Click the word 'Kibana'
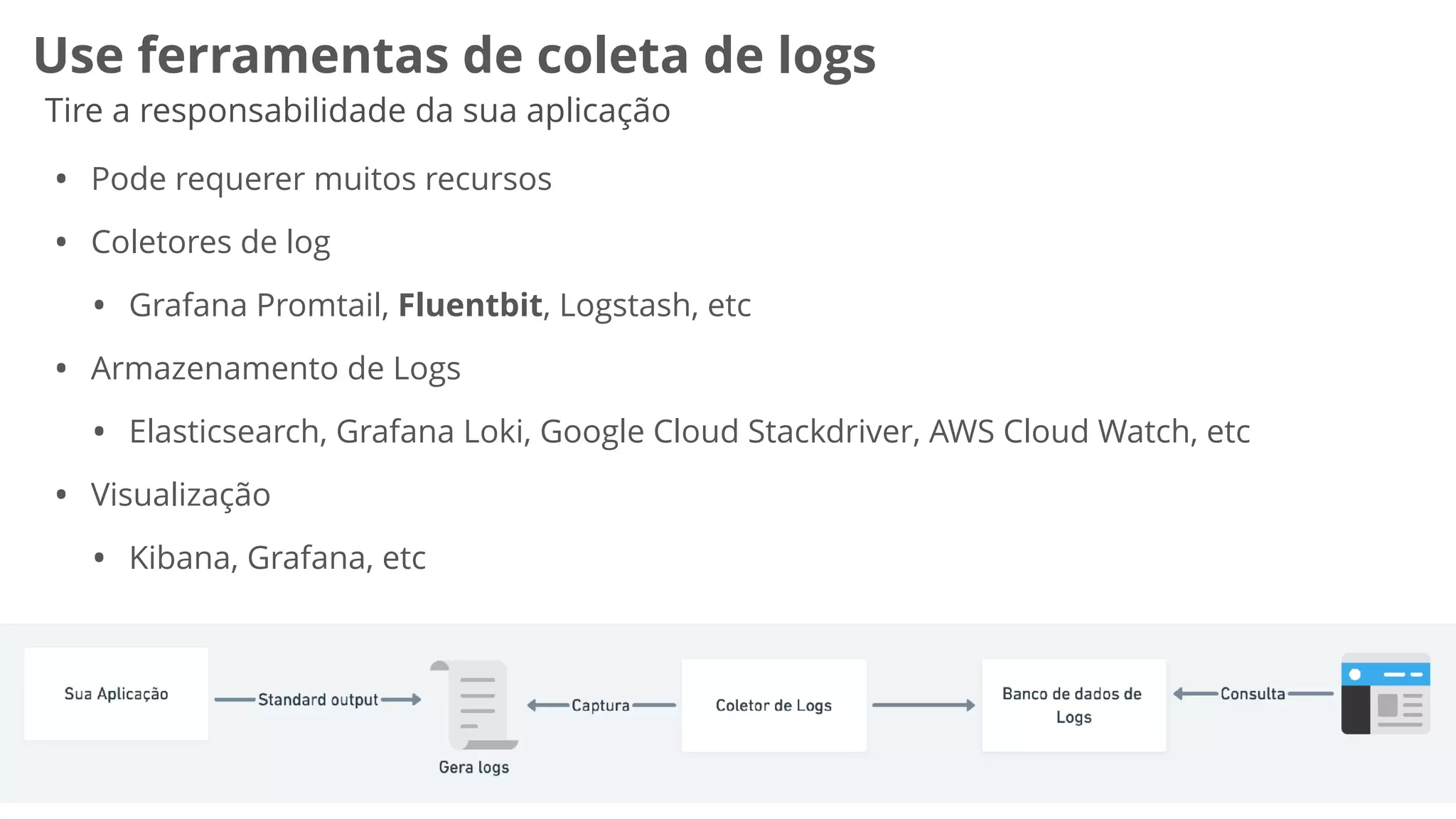 [180, 558]
